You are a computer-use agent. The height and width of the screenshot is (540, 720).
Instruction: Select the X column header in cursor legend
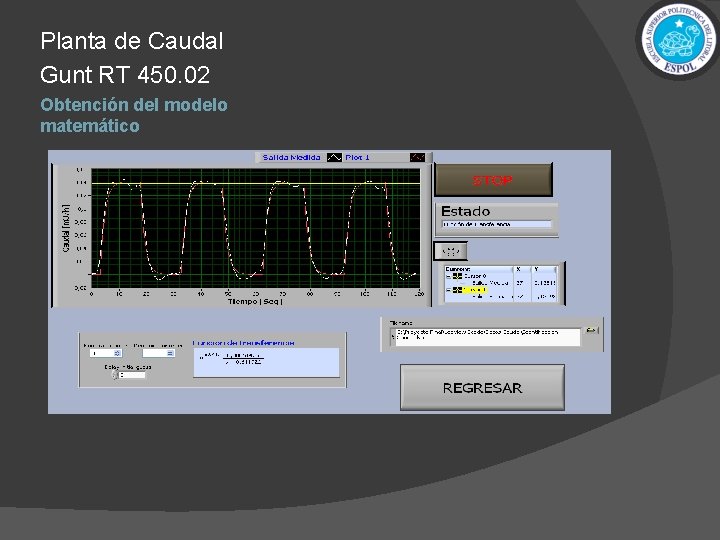coord(521,269)
